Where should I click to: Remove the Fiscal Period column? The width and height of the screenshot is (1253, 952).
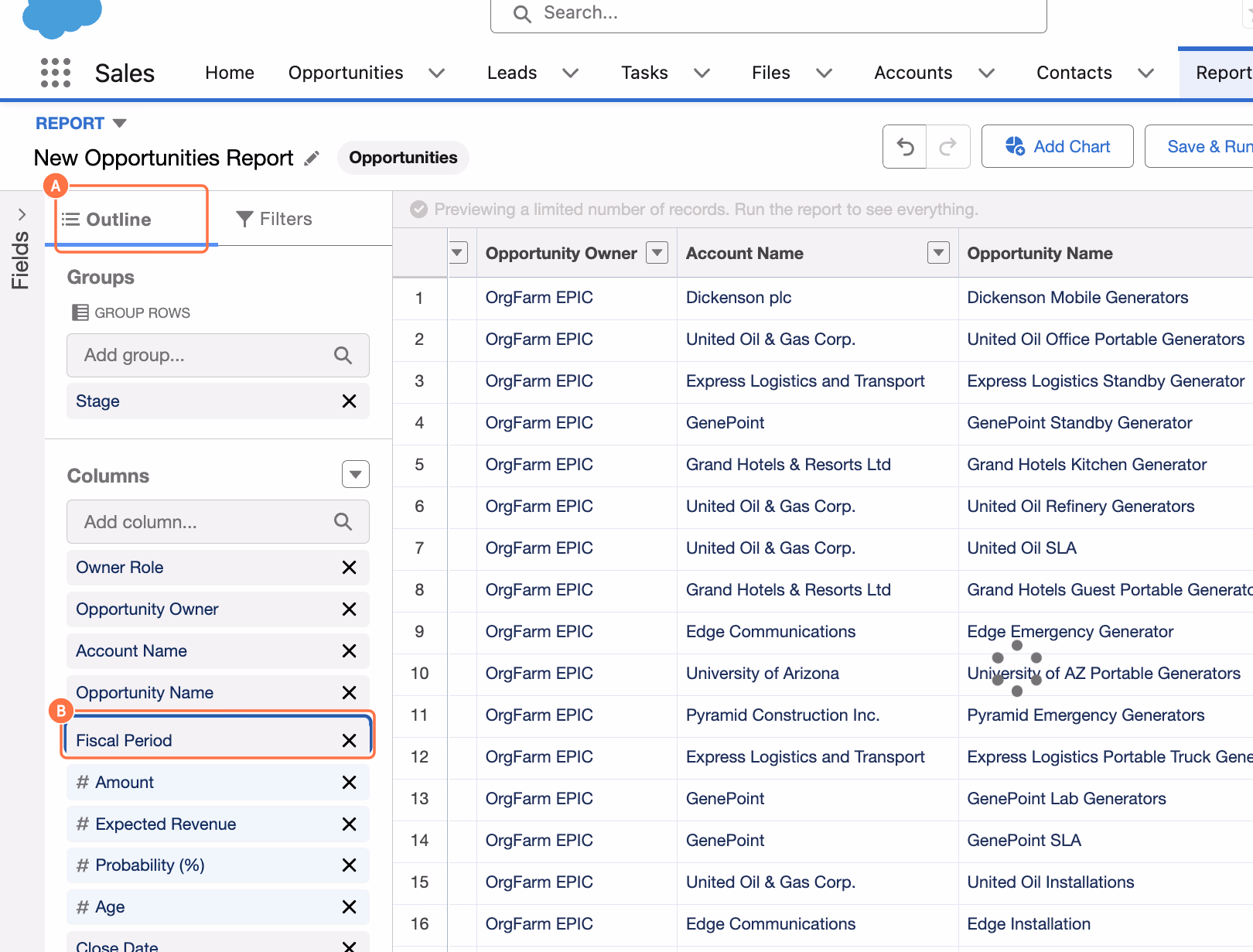pyautogui.click(x=350, y=741)
